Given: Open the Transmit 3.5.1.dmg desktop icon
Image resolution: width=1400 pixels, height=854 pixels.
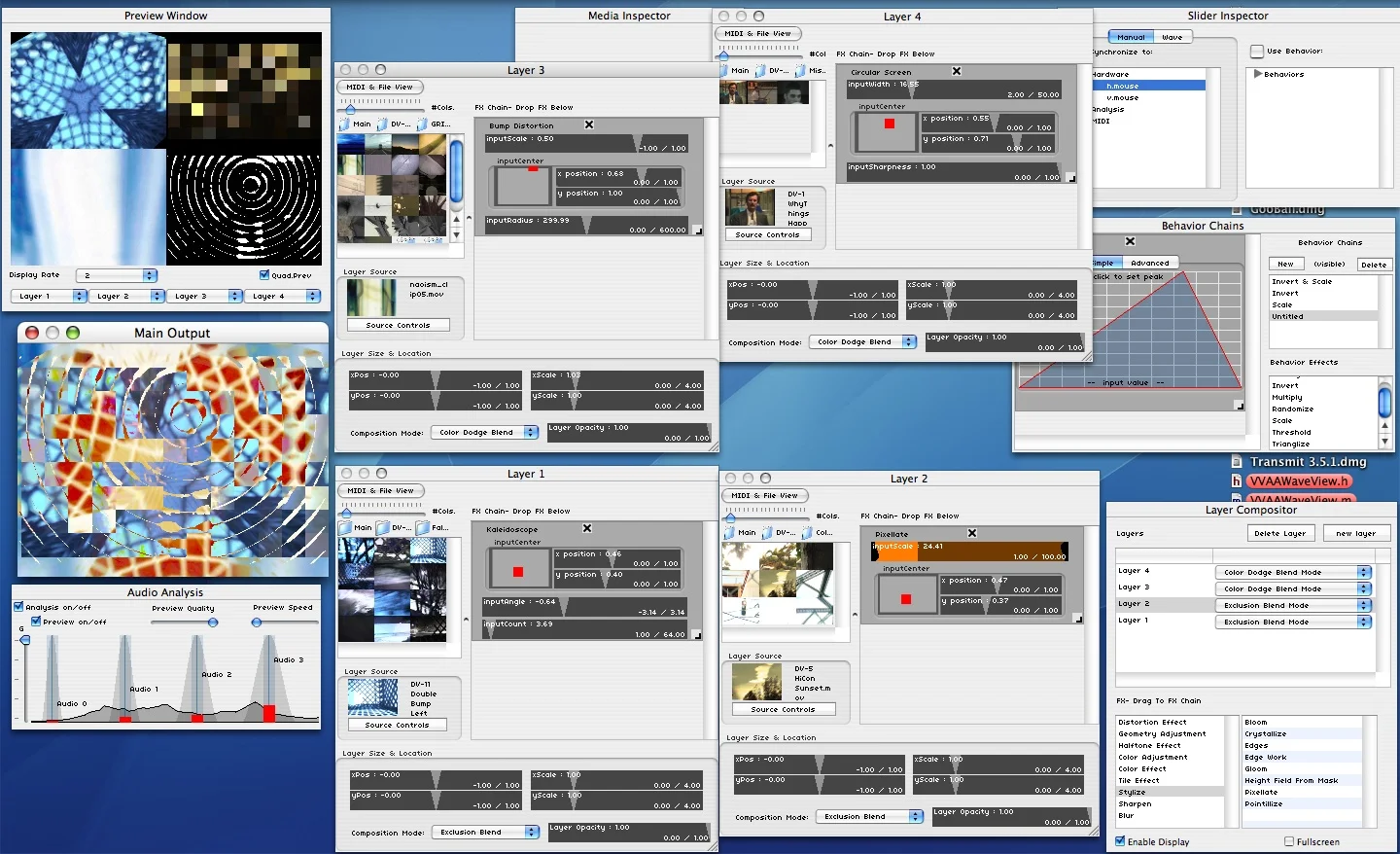Looking at the screenshot, I should tap(1297, 461).
